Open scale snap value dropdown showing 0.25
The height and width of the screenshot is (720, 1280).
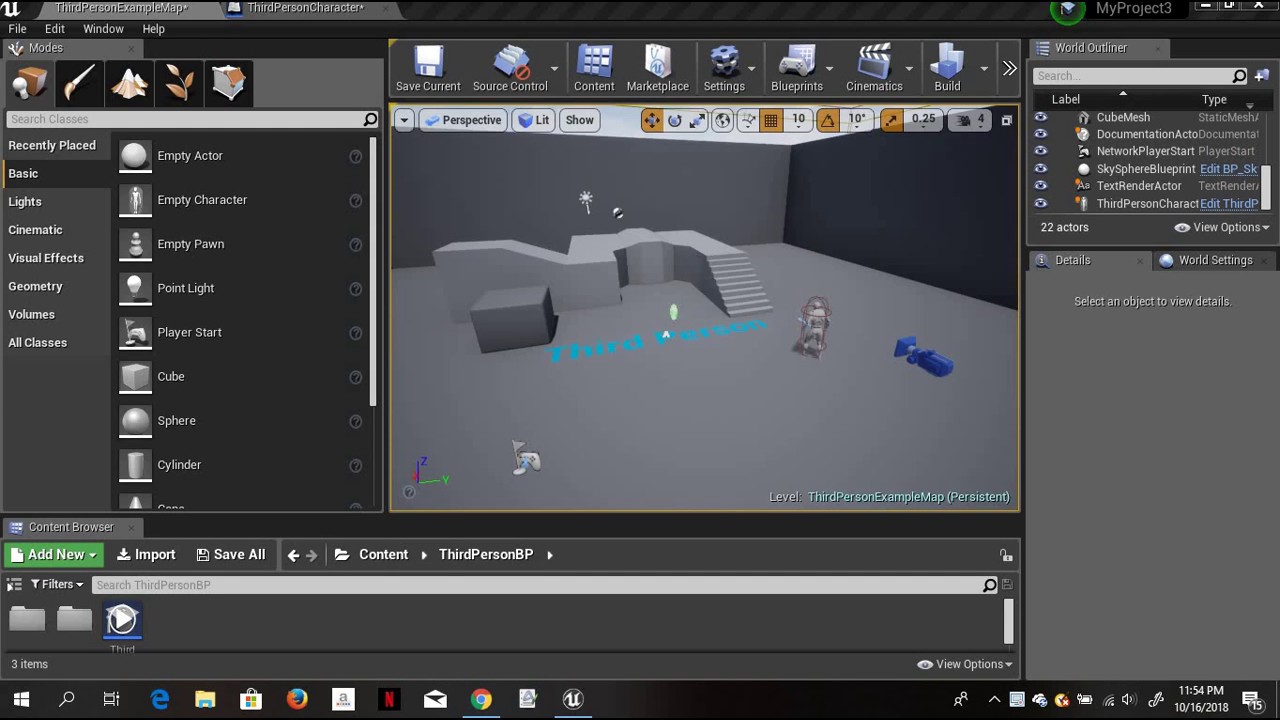pyautogui.click(x=923, y=120)
